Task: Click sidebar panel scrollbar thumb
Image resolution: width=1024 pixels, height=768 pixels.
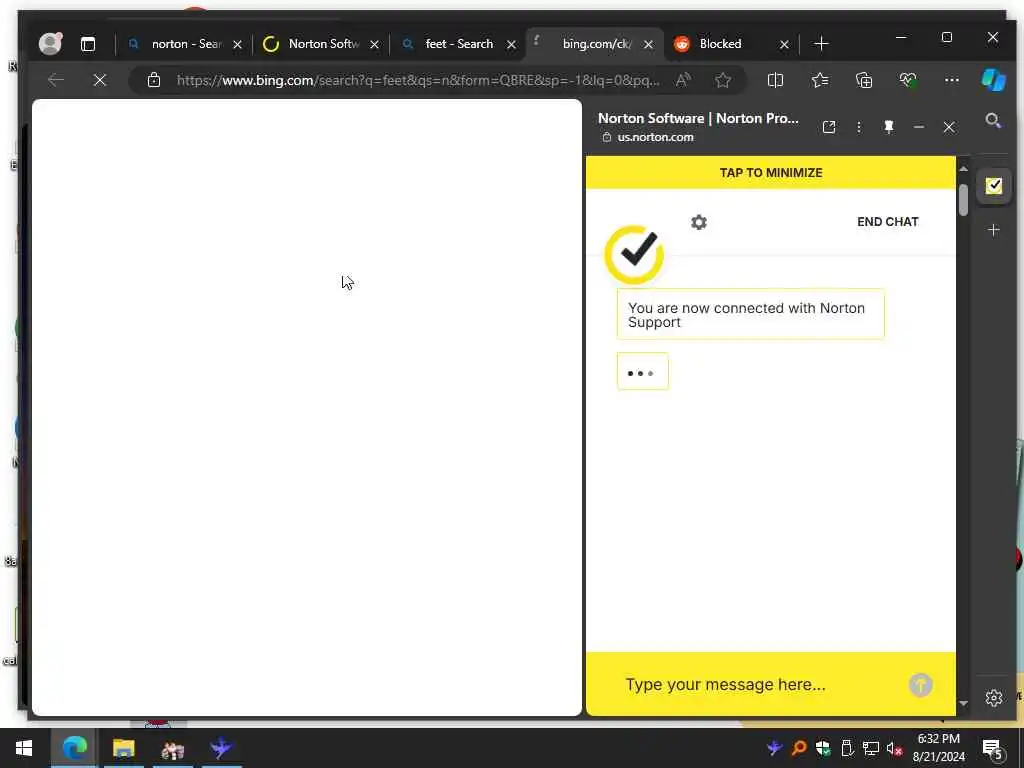Action: (963, 200)
